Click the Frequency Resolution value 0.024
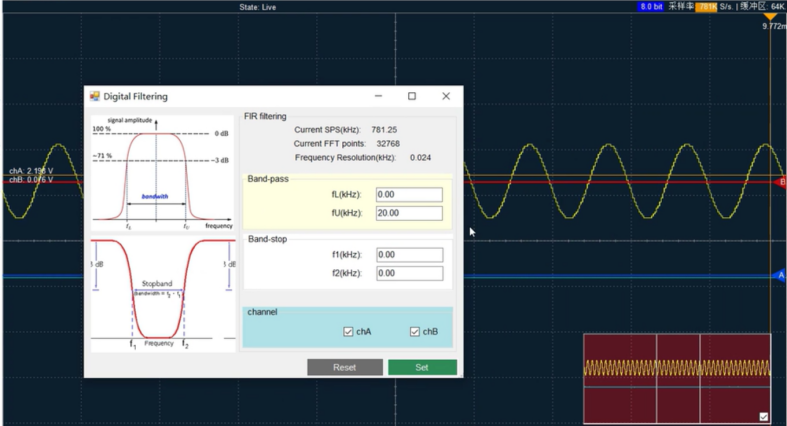This screenshot has width=787, height=426. [420, 158]
